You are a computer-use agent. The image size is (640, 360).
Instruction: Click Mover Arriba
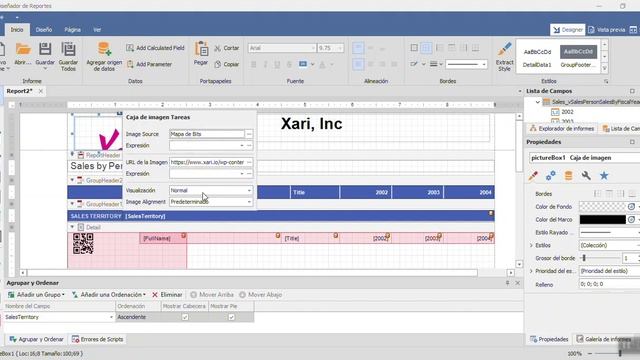(x=212, y=294)
